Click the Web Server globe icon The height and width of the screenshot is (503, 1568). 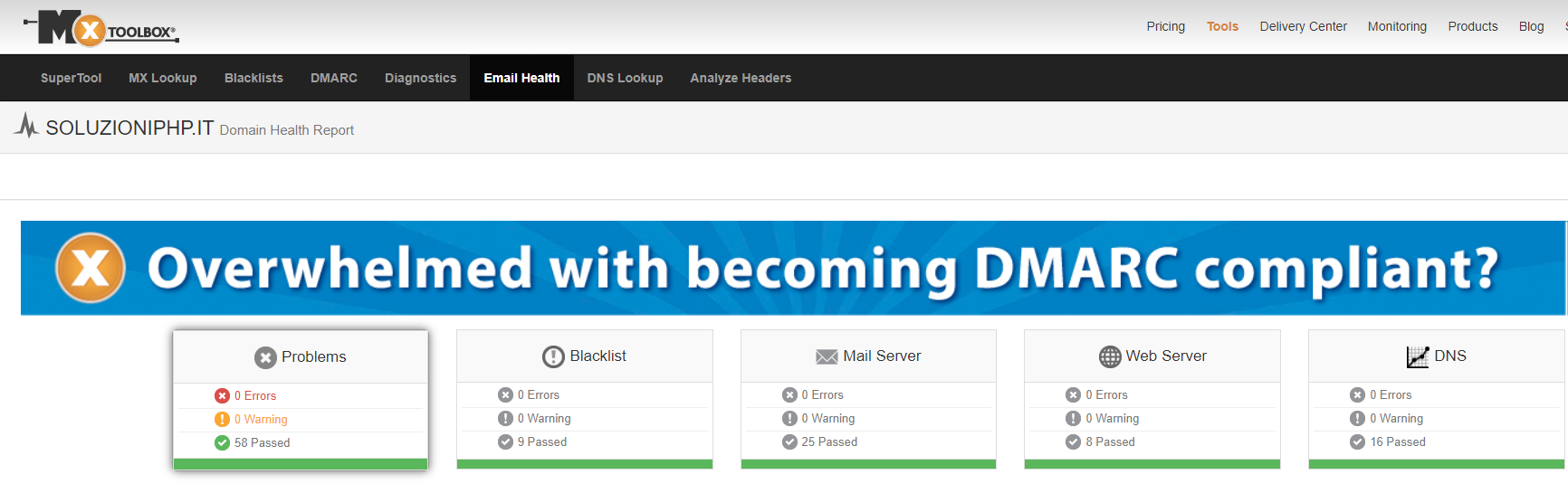[1110, 356]
